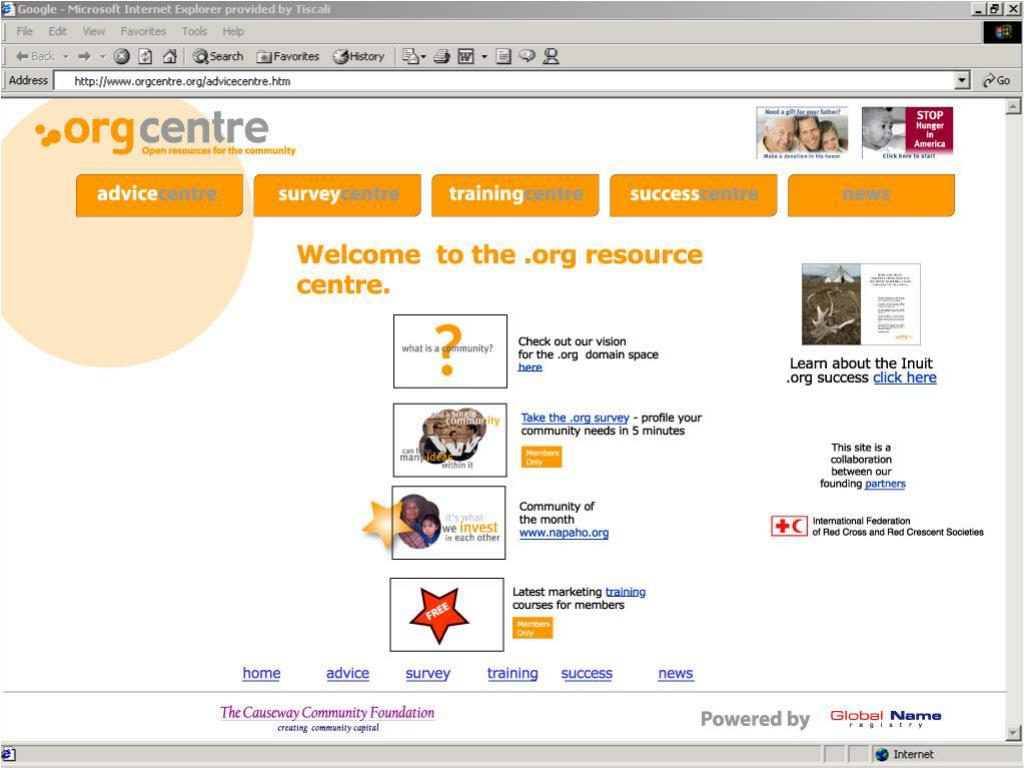
Task: Stop the page loading with Stop icon
Action: tap(121, 56)
